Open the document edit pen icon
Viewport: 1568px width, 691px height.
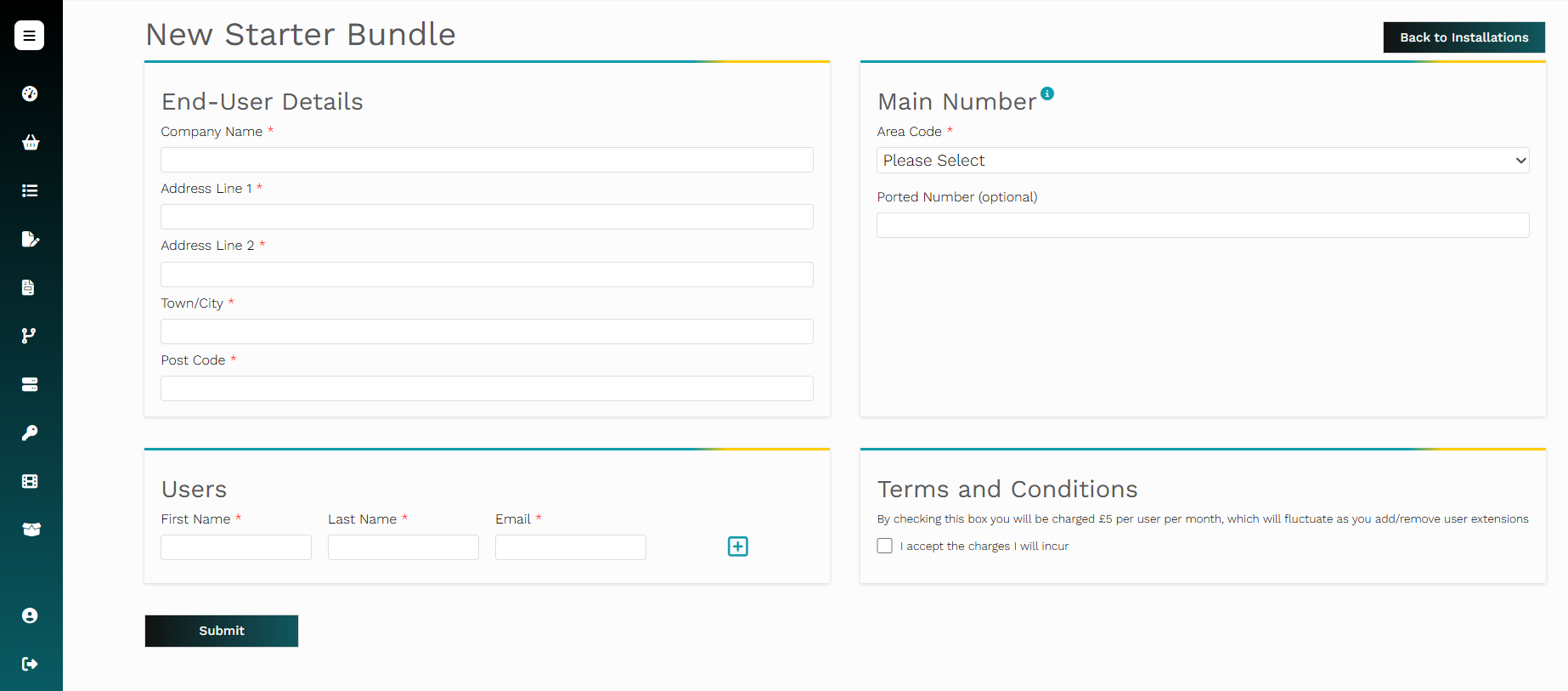click(x=31, y=239)
